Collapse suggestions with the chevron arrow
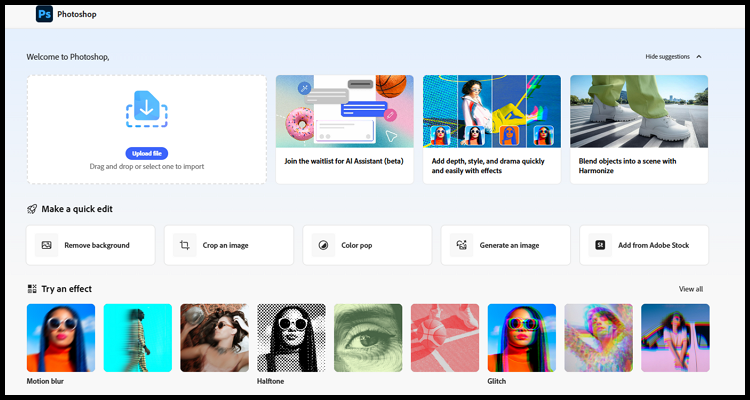 (x=699, y=57)
